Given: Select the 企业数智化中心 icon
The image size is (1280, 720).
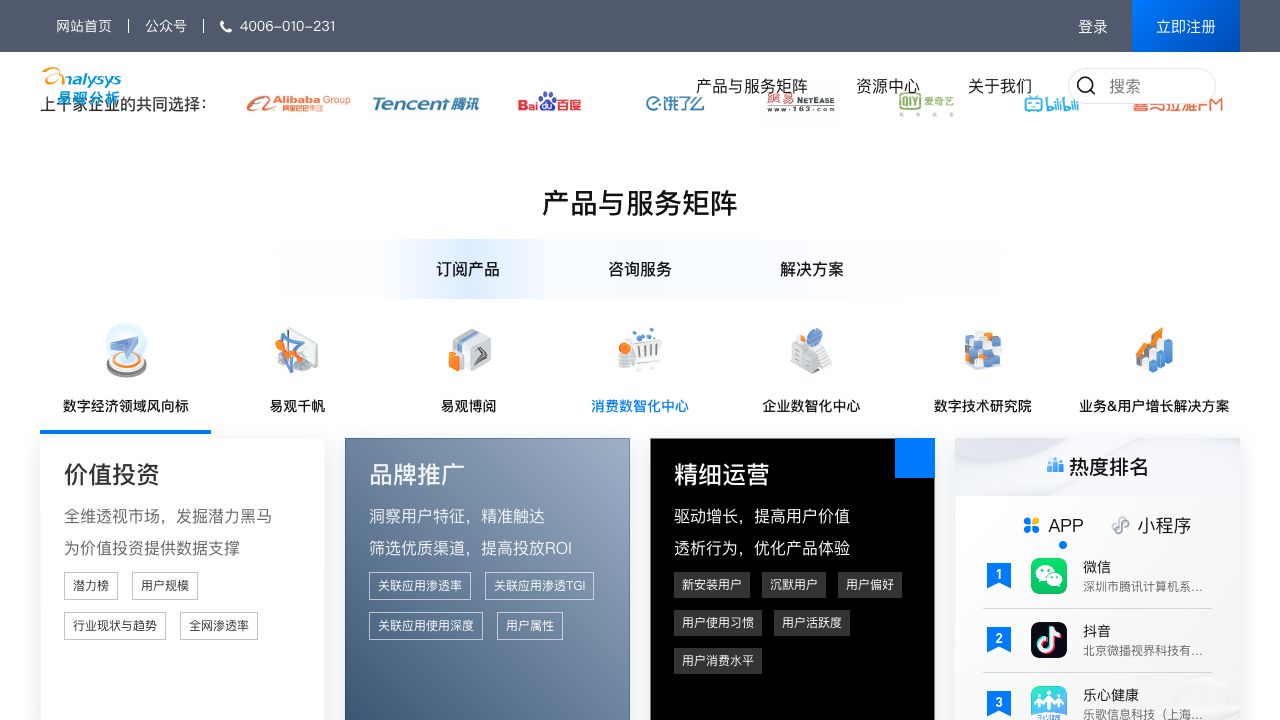Looking at the screenshot, I should coord(811,351).
